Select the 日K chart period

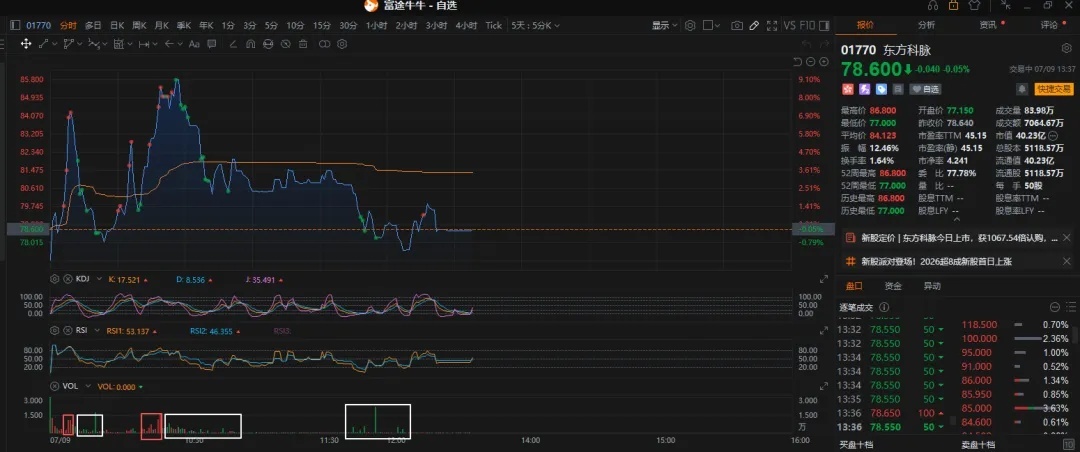coord(117,25)
